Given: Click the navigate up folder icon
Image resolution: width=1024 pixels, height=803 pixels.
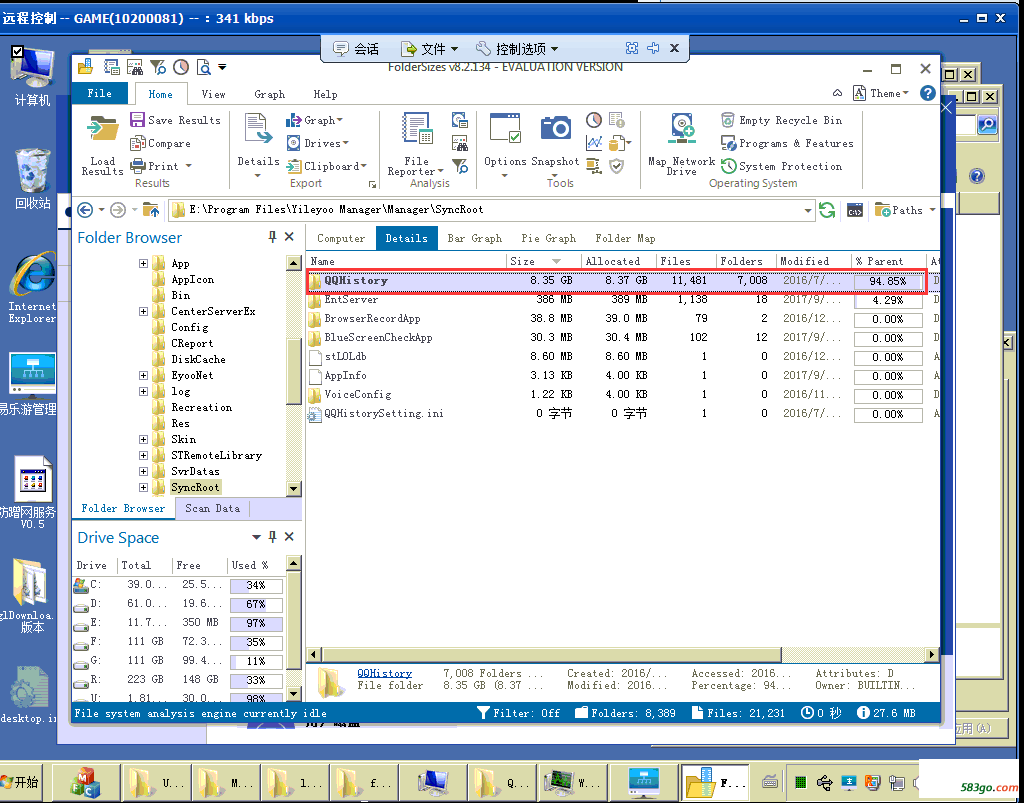Looking at the screenshot, I should tap(151, 210).
